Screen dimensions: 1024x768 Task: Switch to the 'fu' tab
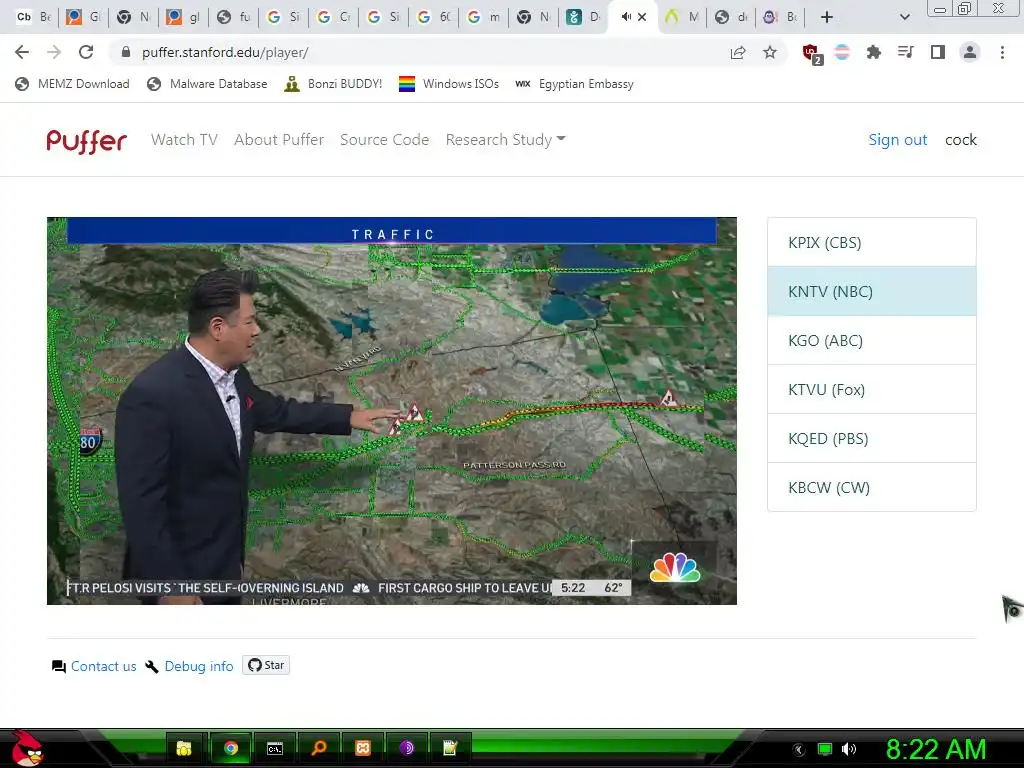[234, 17]
